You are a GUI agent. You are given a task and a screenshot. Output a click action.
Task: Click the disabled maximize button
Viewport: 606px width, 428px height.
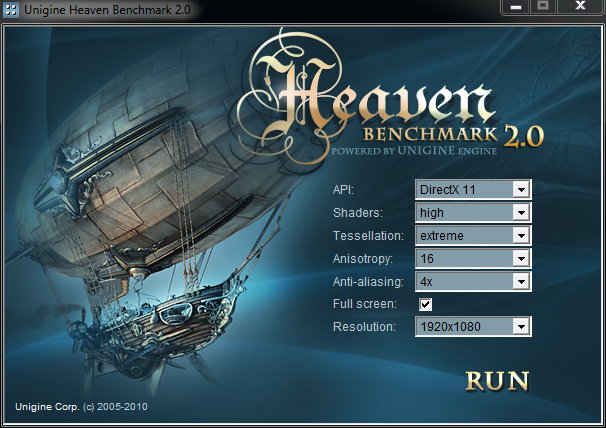click(x=543, y=7)
